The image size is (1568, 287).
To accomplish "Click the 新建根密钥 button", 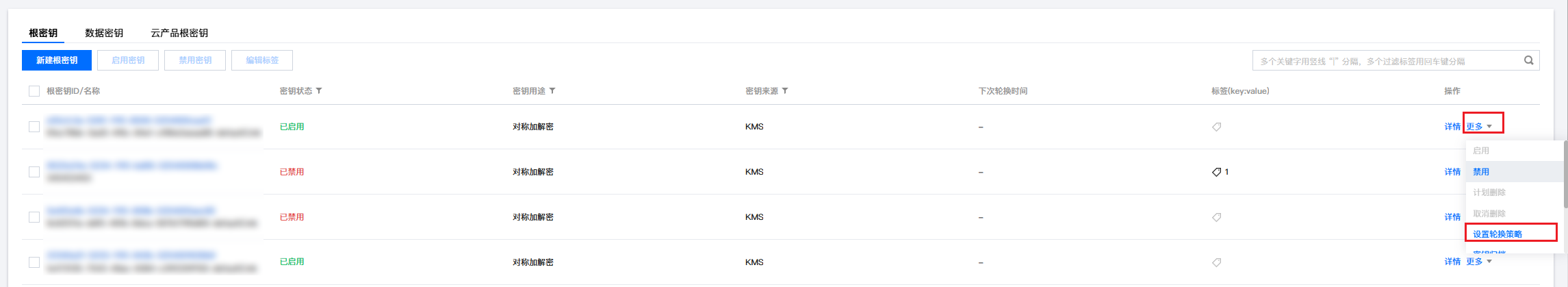I will (x=57, y=60).
